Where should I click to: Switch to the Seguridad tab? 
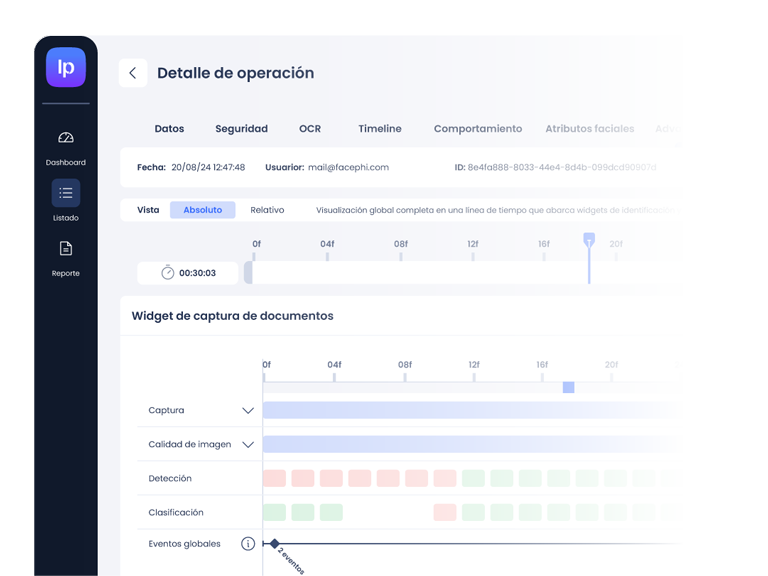coord(241,128)
